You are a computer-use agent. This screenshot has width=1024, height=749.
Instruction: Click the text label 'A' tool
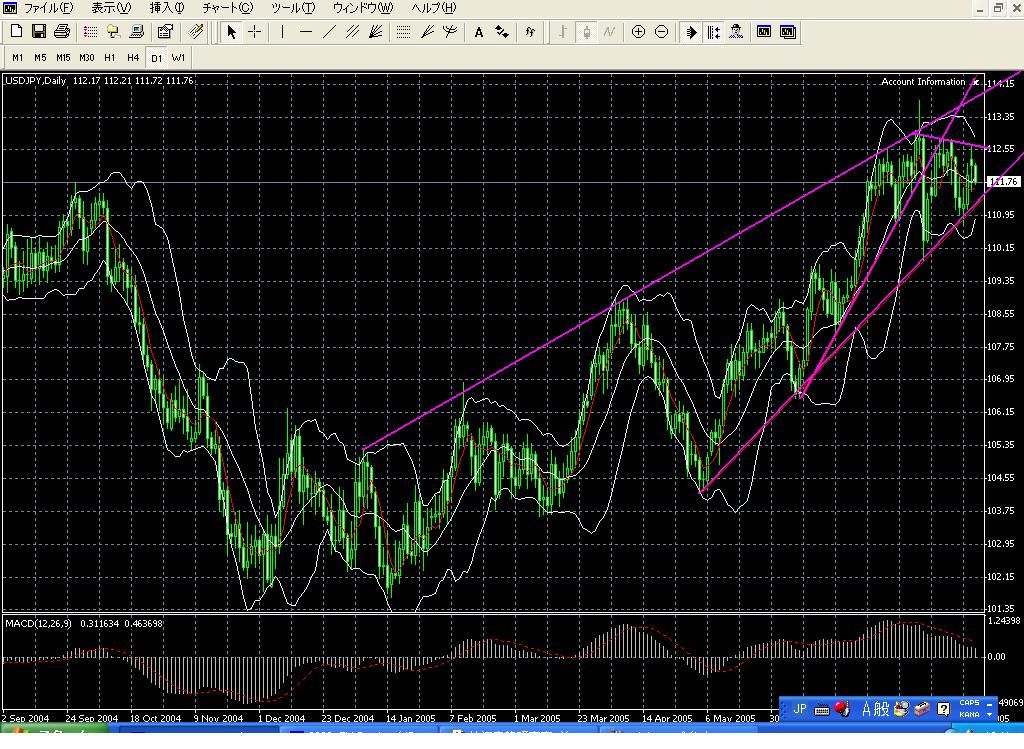479,32
